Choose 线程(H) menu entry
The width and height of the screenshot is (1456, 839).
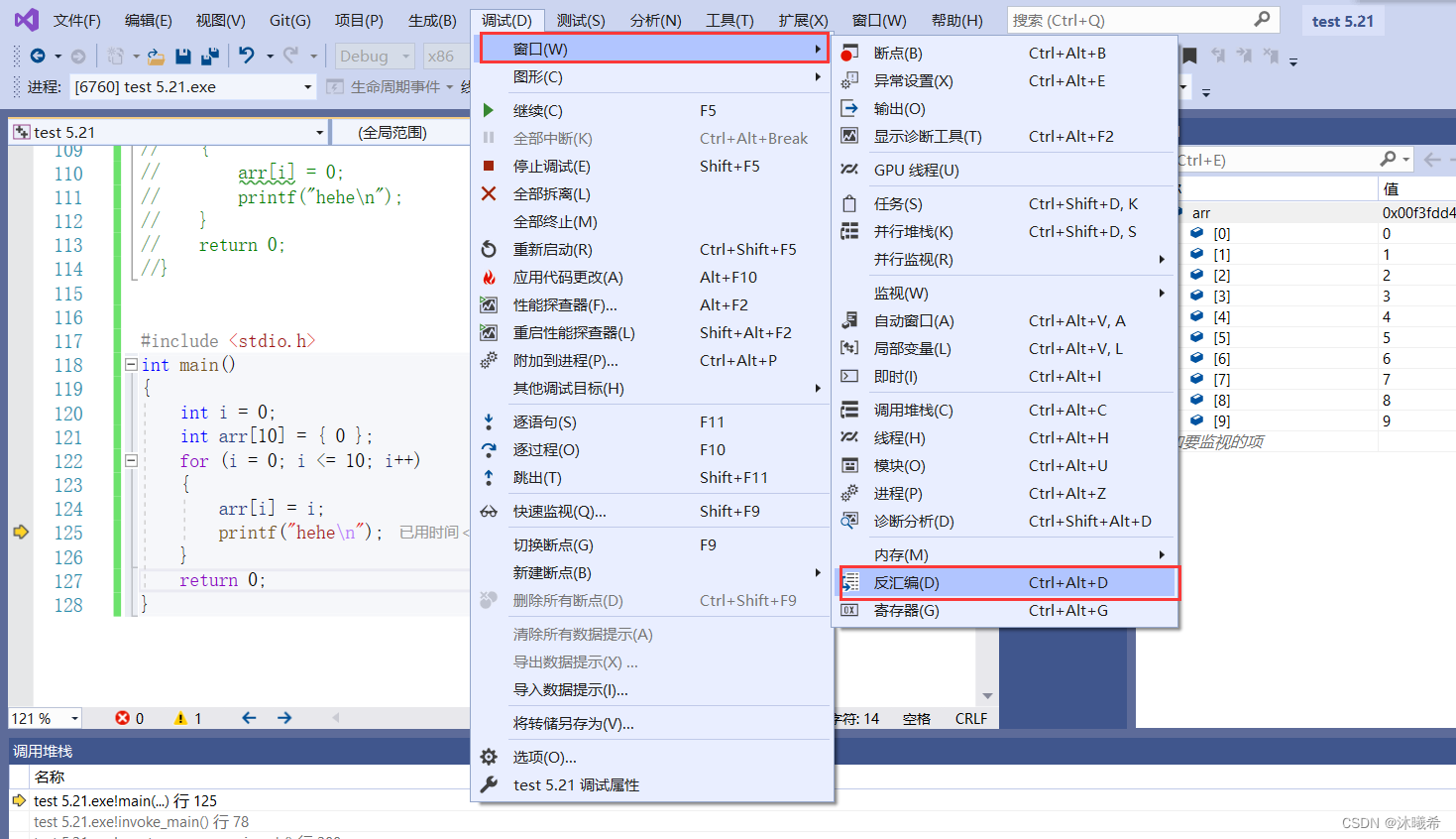pos(1005,437)
